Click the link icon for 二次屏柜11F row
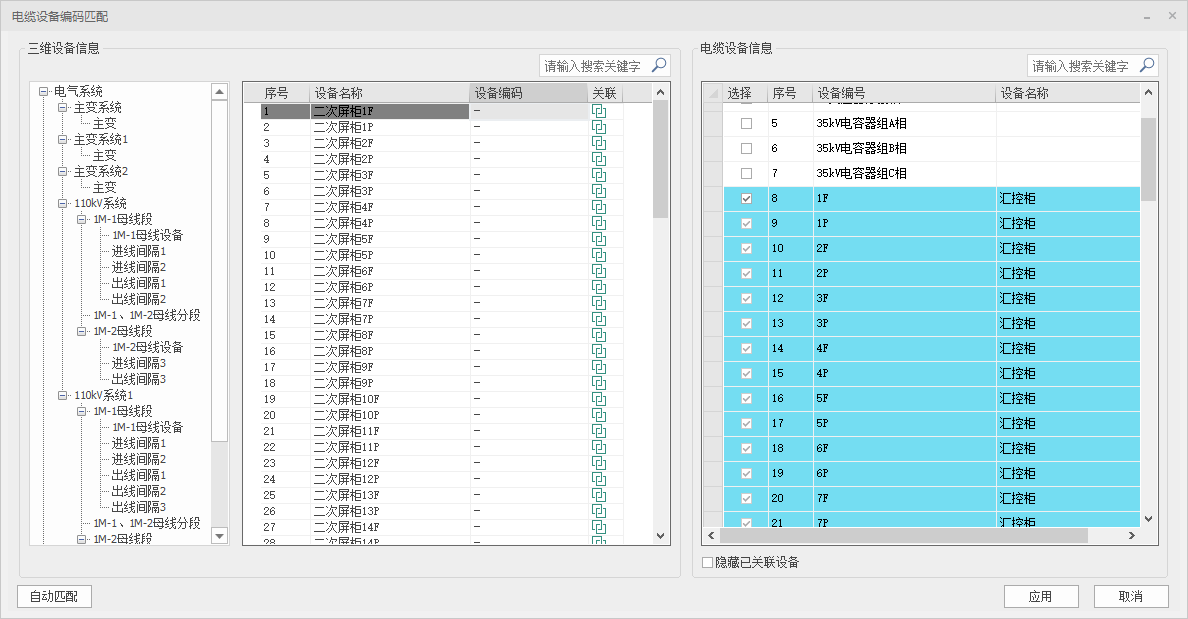The height and width of the screenshot is (619, 1188). point(599,431)
